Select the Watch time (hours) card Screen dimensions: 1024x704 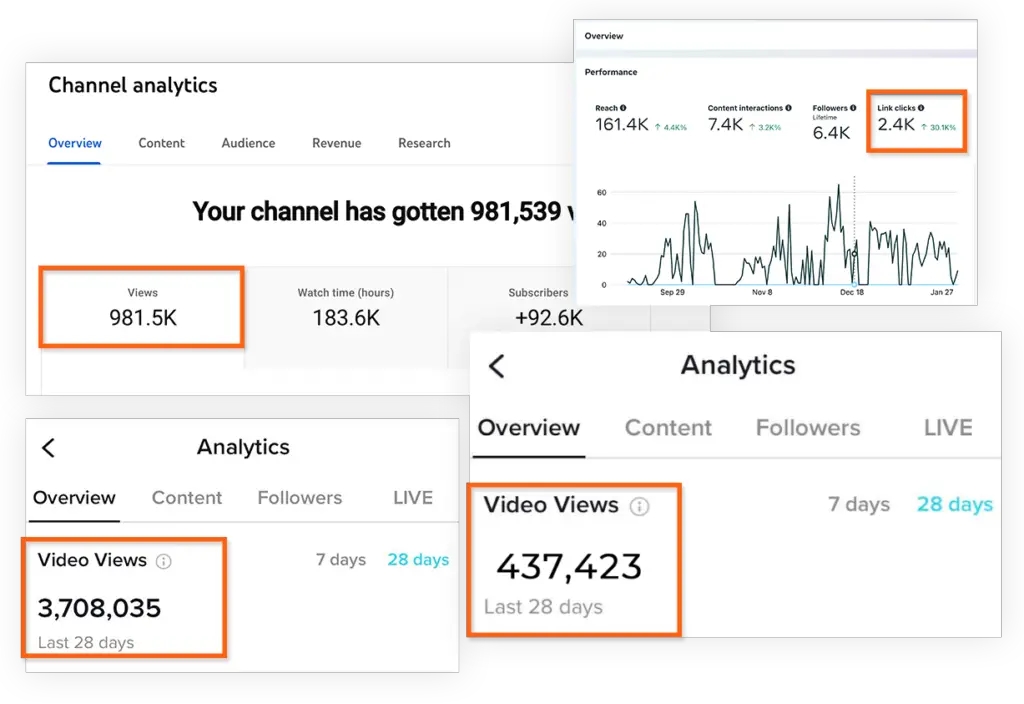[x=346, y=307]
